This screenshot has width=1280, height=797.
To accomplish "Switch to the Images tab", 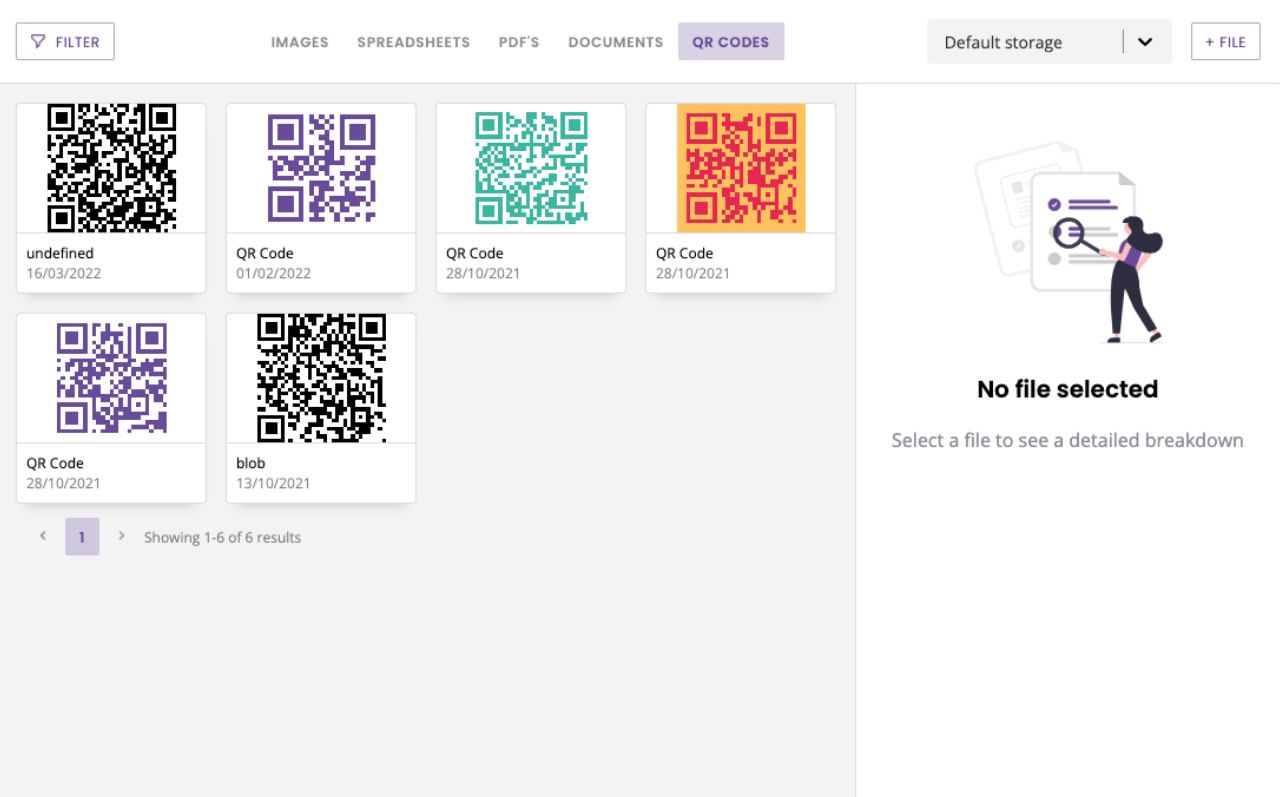I will pyautogui.click(x=300, y=42).
